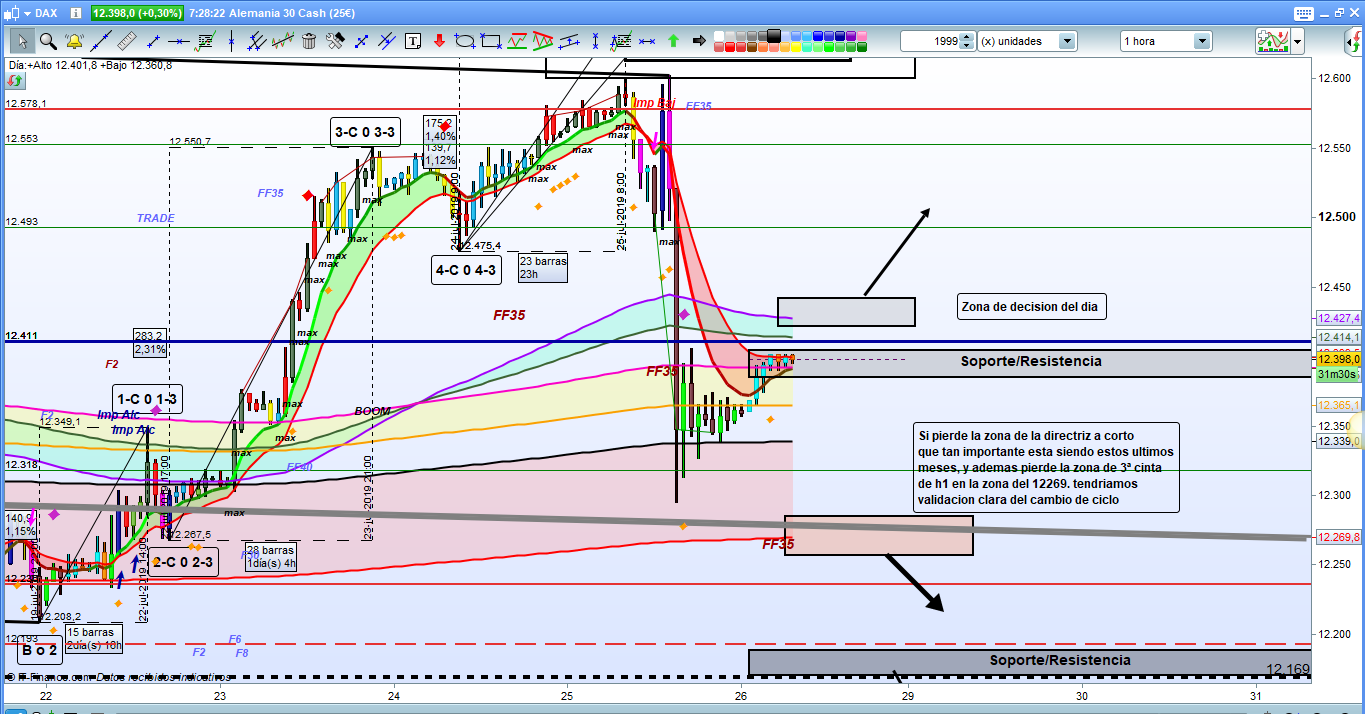Select the arrow pointer cursor tool
This screenshot has height=714, width=1365.
coord(21,41)
